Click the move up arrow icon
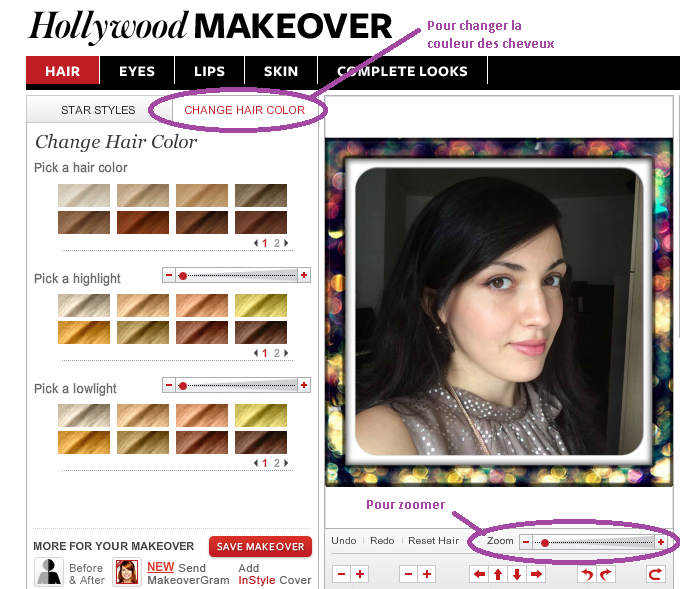The image size is (680, 589). (498, 574)
